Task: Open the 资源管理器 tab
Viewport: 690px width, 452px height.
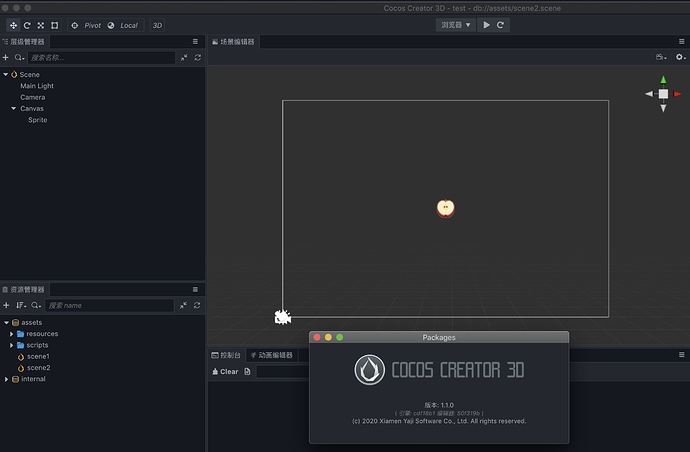Action: [24, 290]
